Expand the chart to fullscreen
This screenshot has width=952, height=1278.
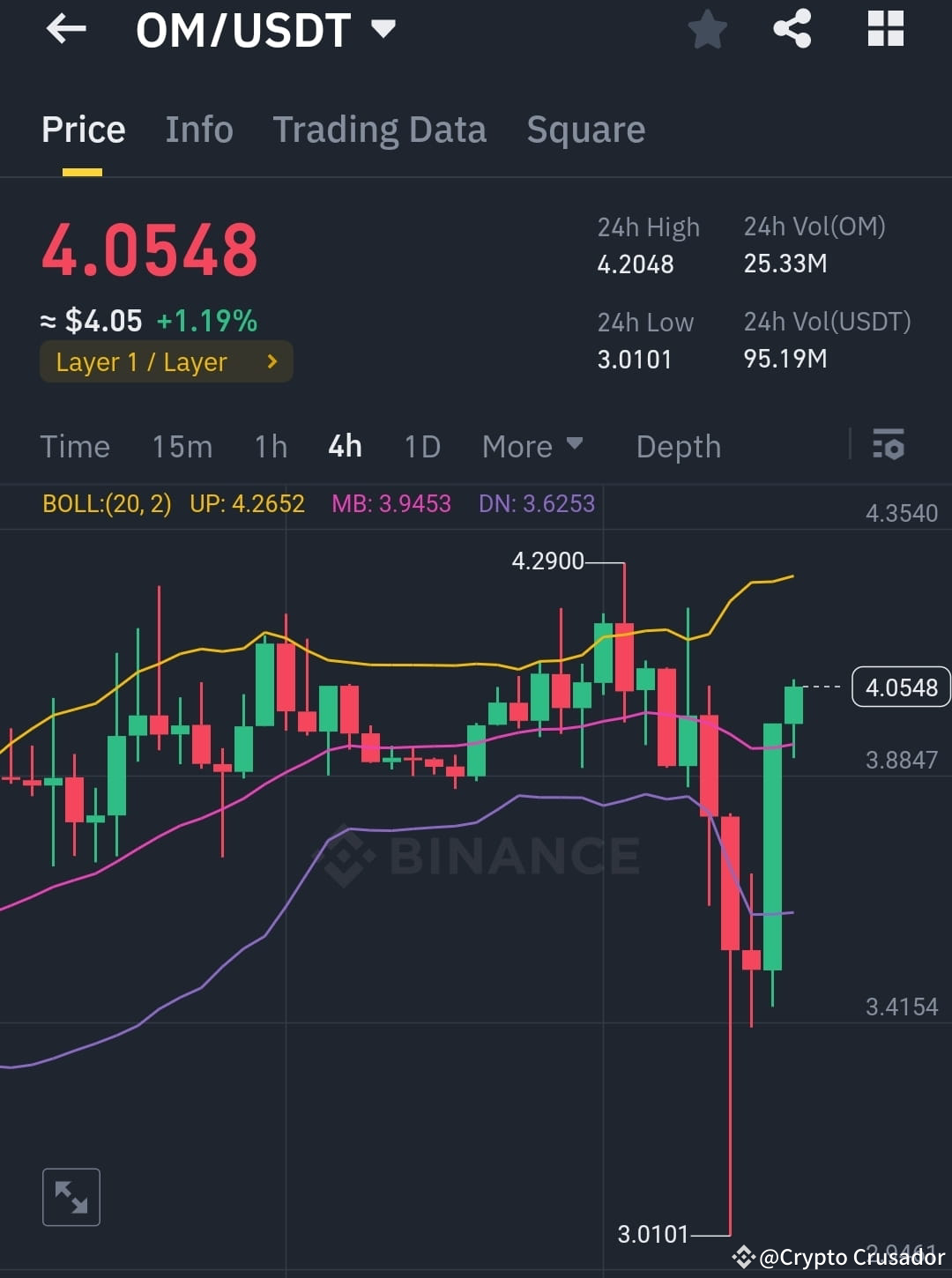[71, 1197]
